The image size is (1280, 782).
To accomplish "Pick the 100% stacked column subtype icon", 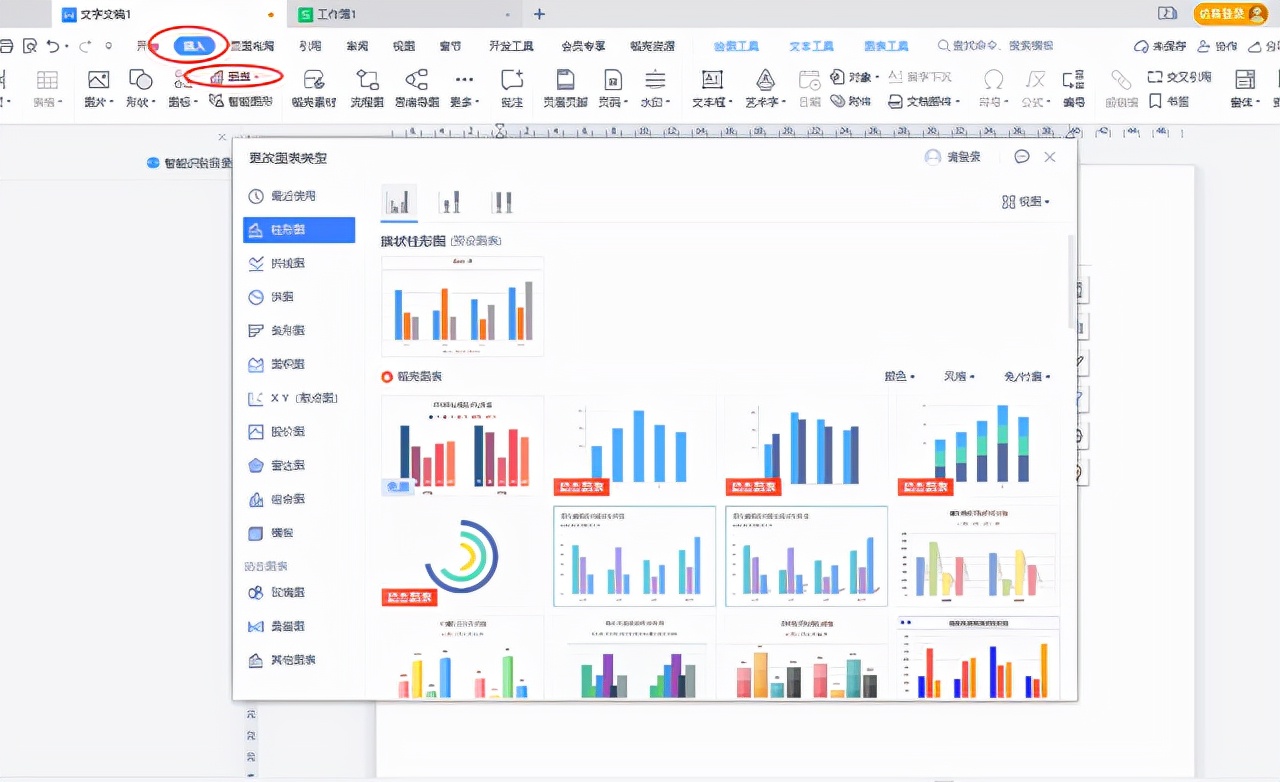I will coord(502,202).
